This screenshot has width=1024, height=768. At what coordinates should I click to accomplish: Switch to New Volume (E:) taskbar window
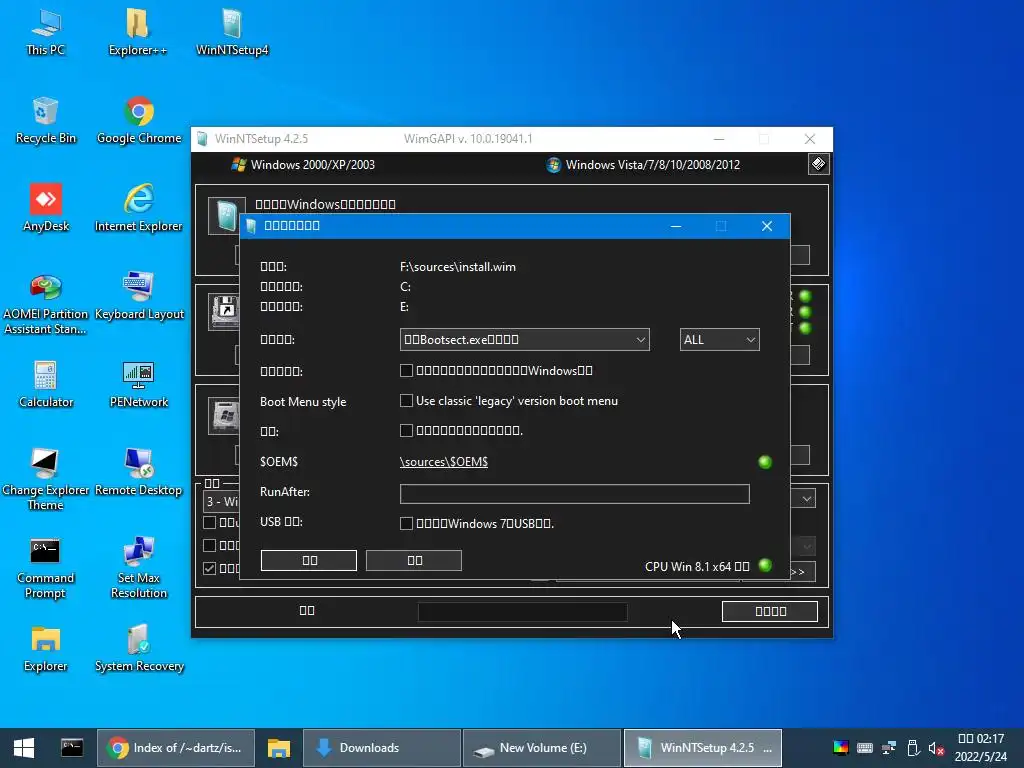point(541,748)
